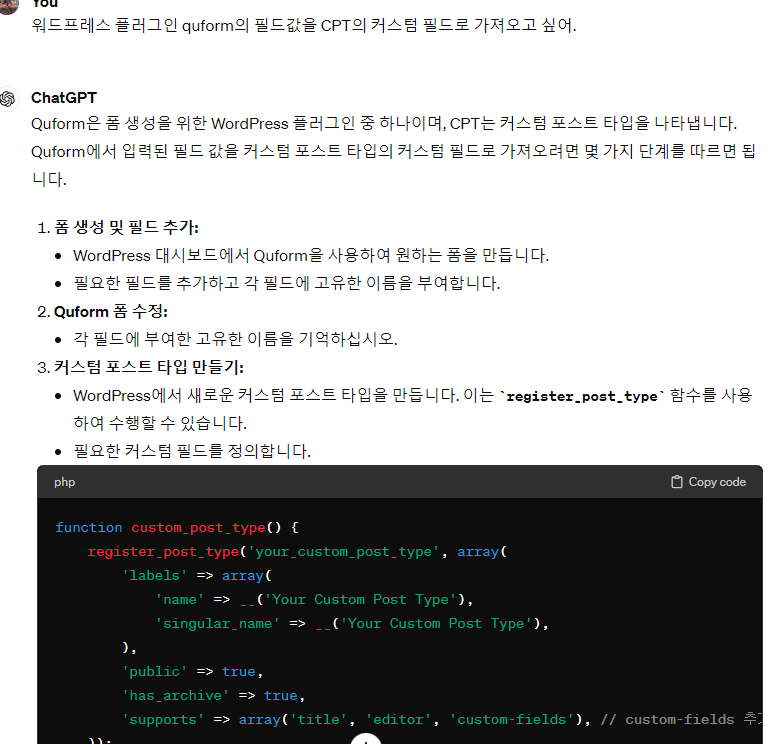This screenshot has height=744, width=784.
Task: Click the 'public' => true code line
Action: (x=192, y=672)
